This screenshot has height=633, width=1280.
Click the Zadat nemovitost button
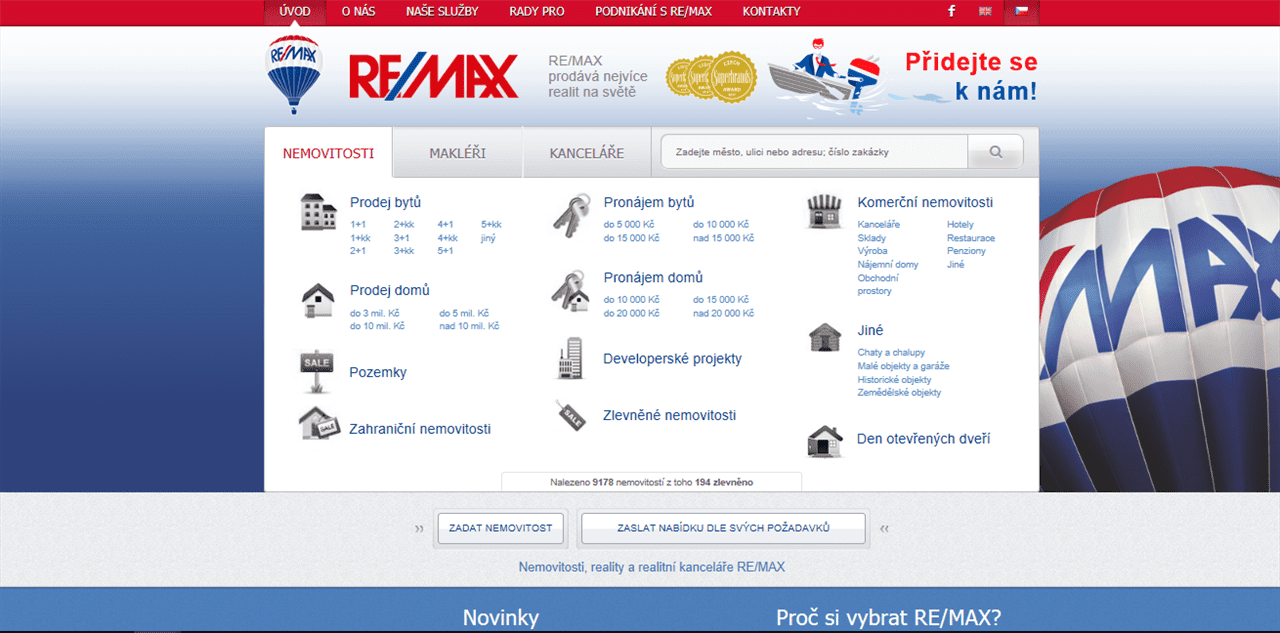(x=501, y=528)
